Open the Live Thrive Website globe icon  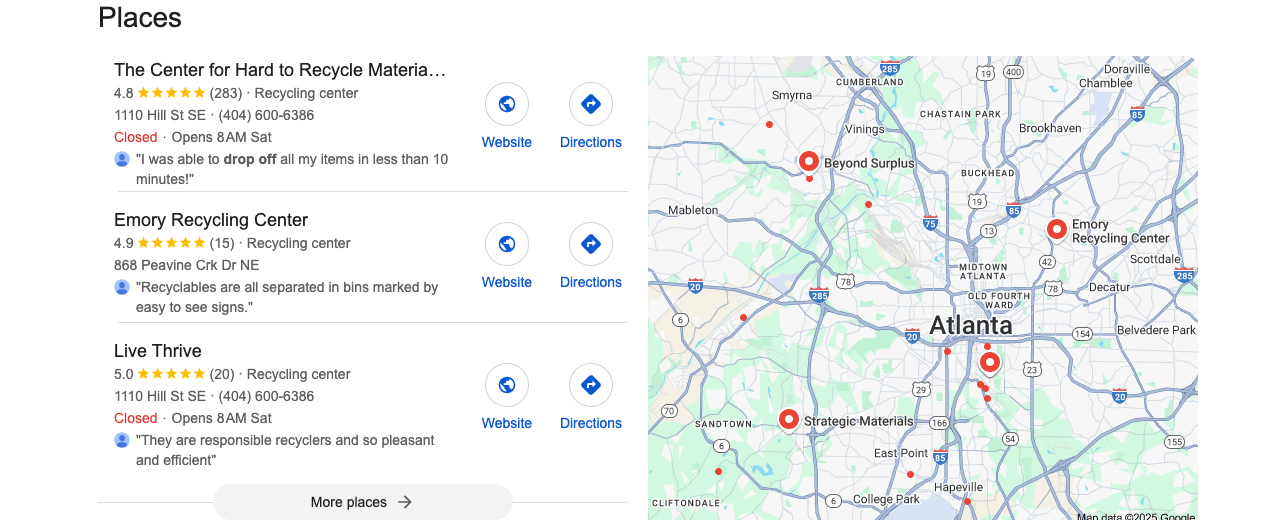(507, 385)
